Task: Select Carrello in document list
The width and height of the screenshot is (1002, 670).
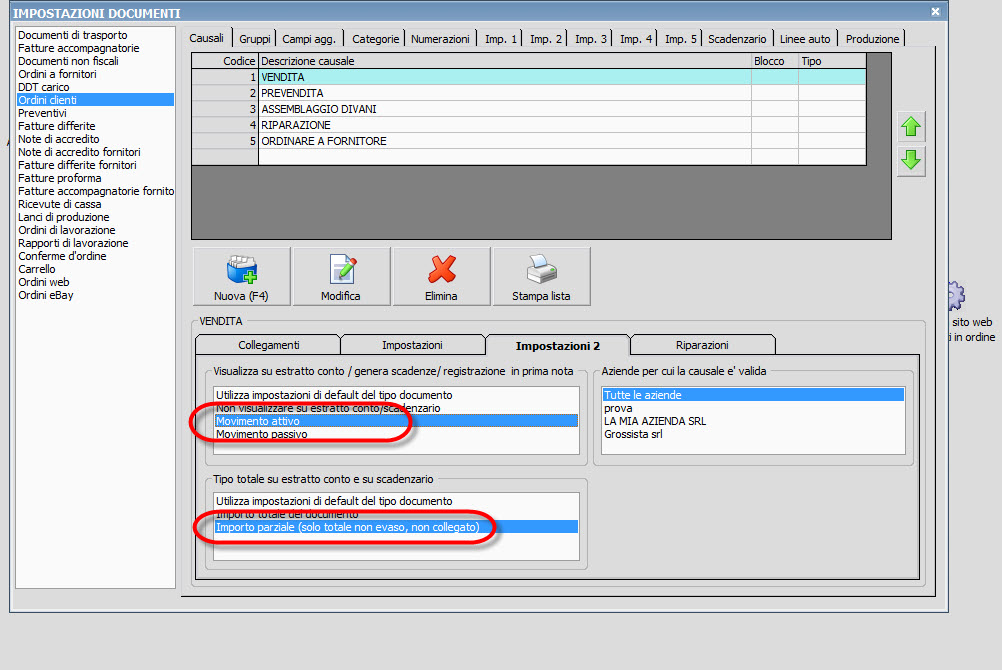Action: pos(95,269)
